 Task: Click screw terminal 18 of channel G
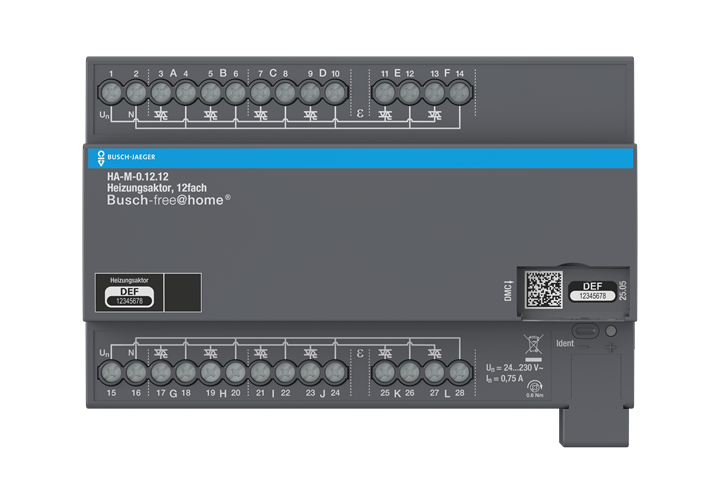pyautogui.click(x=186, y=372)
